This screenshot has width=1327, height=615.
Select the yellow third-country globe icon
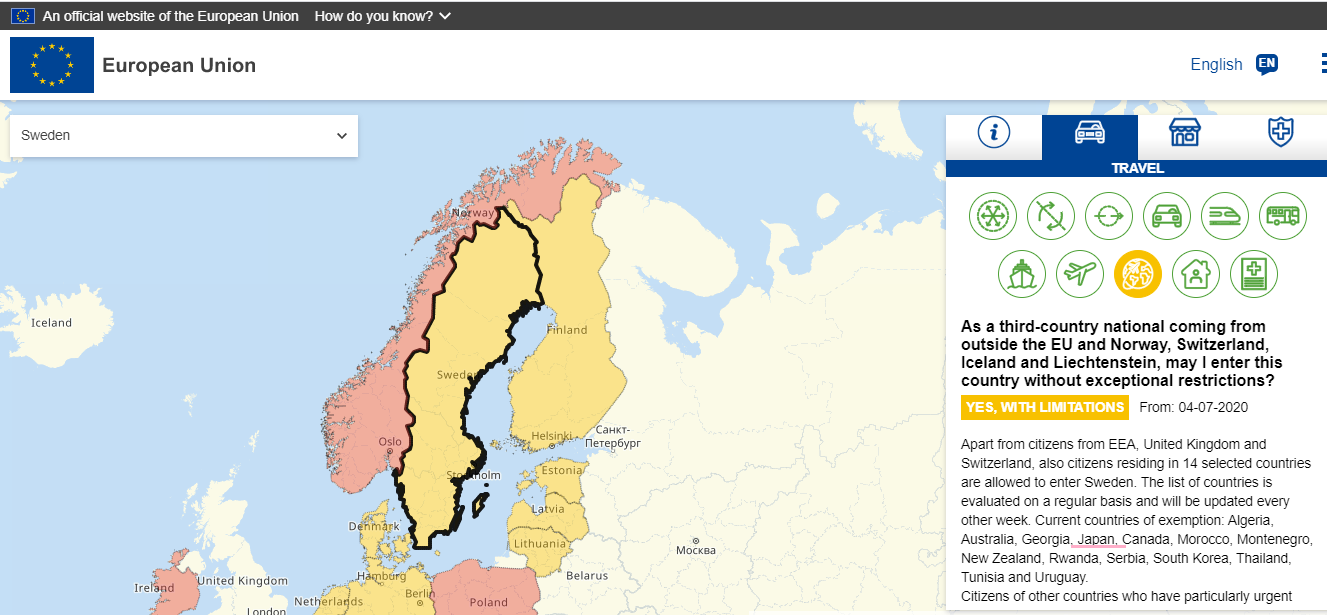point(1138,274)
